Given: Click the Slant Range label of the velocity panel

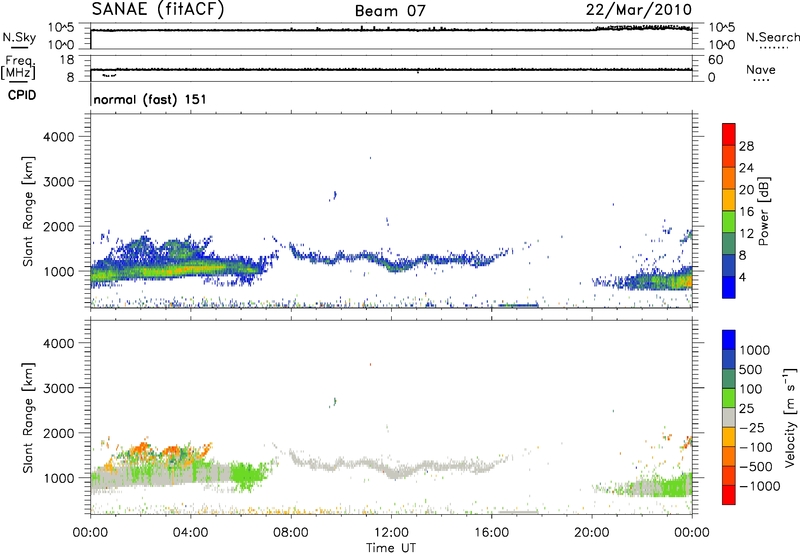Looking at the screenshot, I should click(28, 417).
